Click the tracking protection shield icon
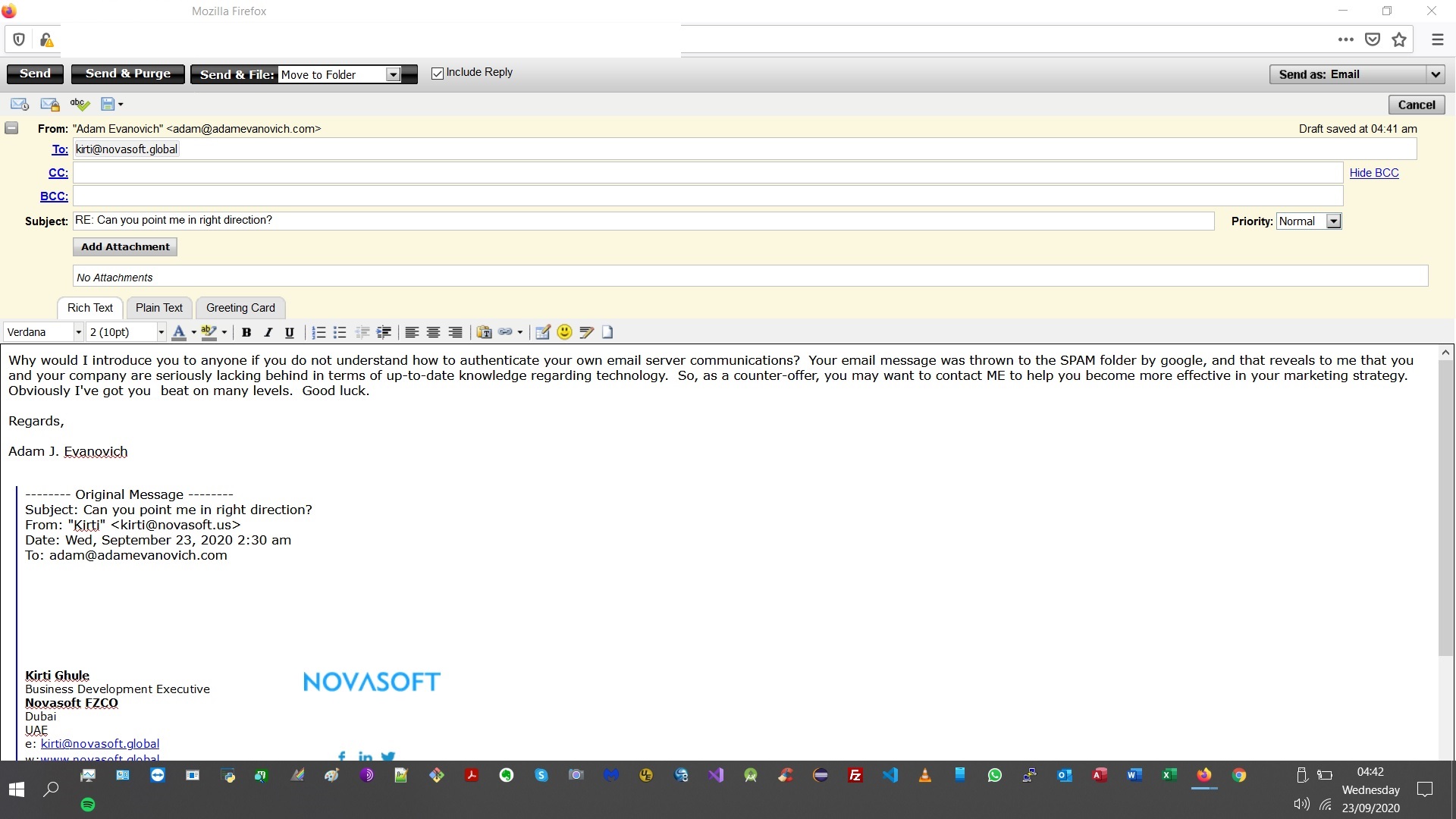1456x819 pixels. coord(19,39)
